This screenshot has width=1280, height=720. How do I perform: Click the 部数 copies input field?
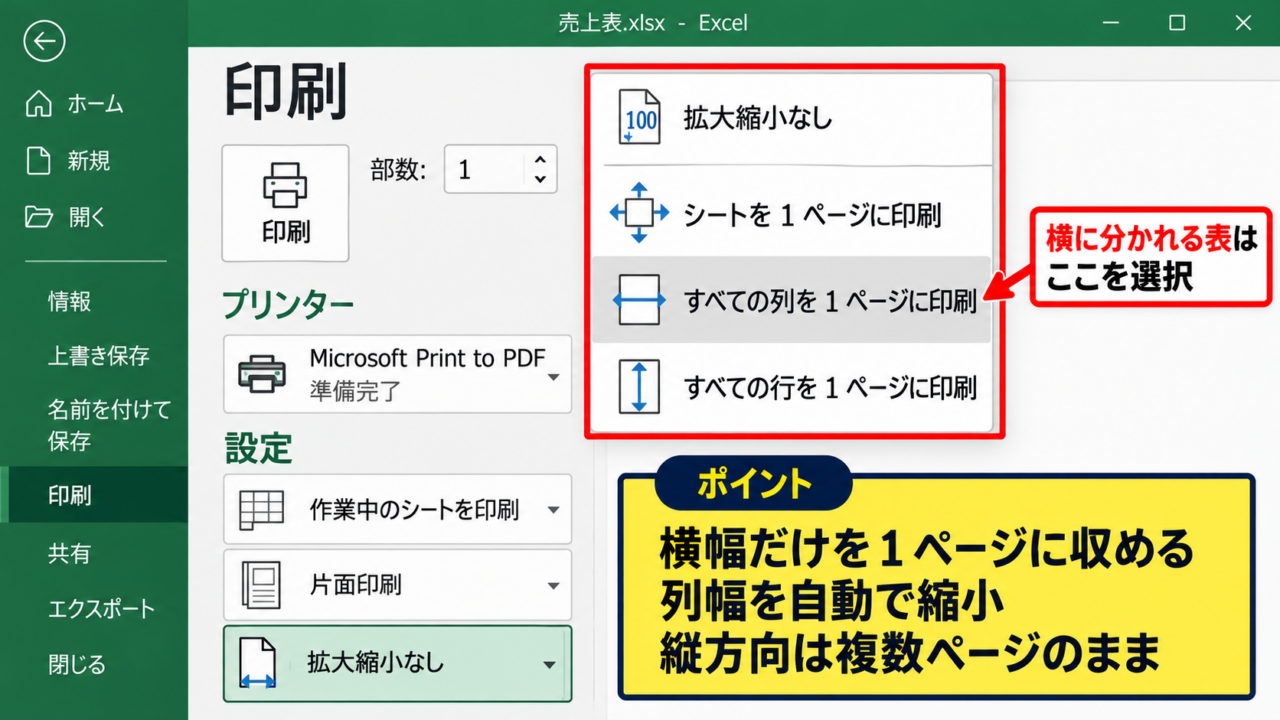[x=485, y=169]
